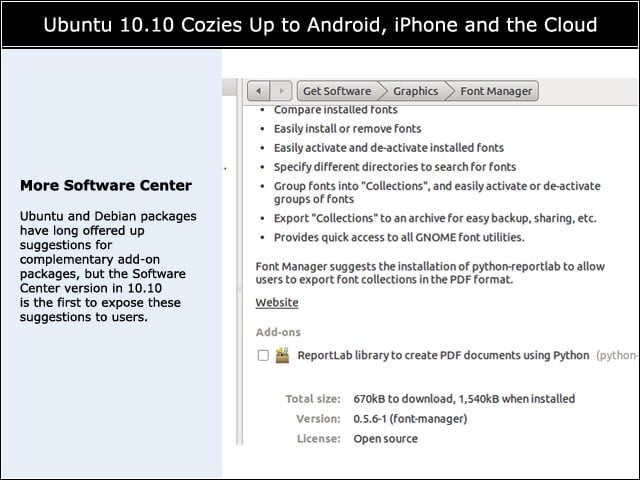This screenshot has width=640, height=480.
Task: Click the back navigation arrow
Action: click(x=258, y=91)
